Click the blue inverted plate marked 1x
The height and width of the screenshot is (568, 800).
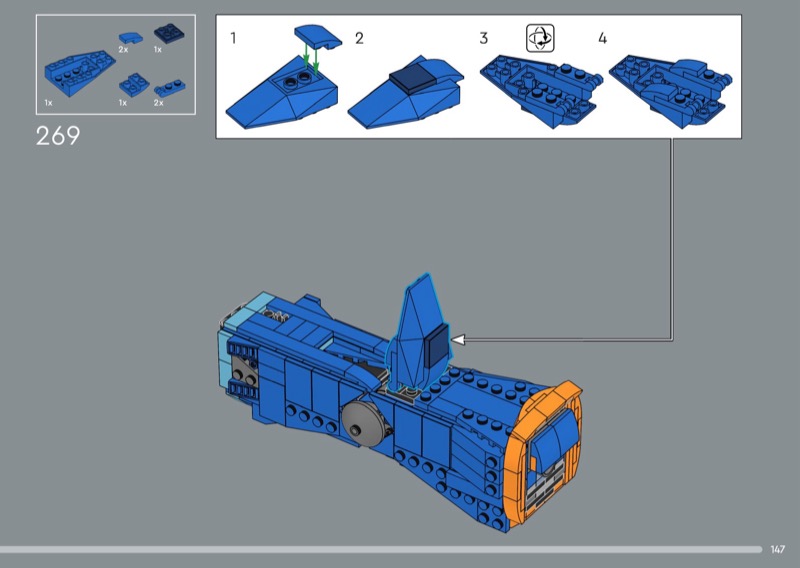pyautogui.click(x=129, y=86)
